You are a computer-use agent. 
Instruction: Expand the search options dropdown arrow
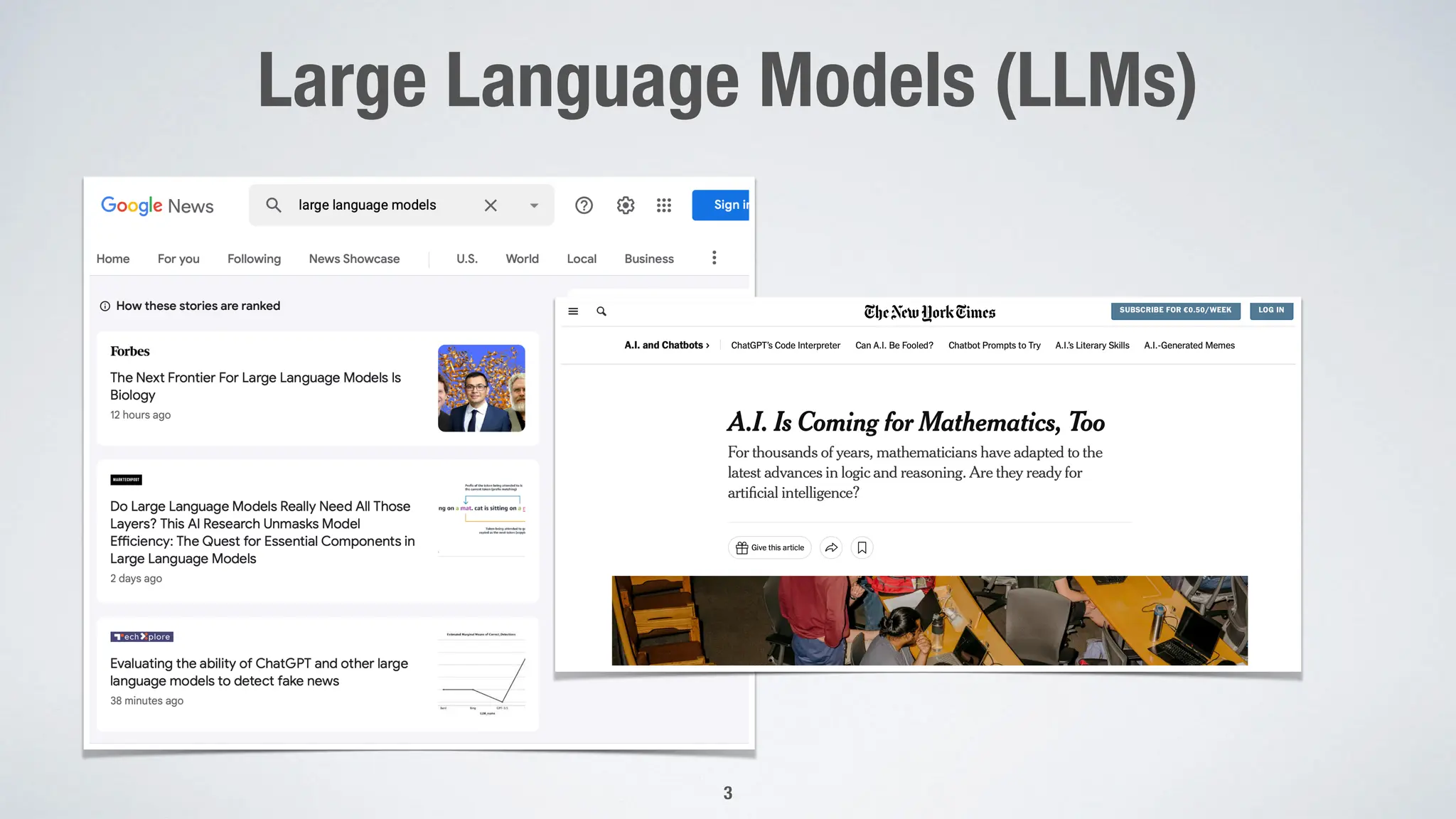point(534,205)
